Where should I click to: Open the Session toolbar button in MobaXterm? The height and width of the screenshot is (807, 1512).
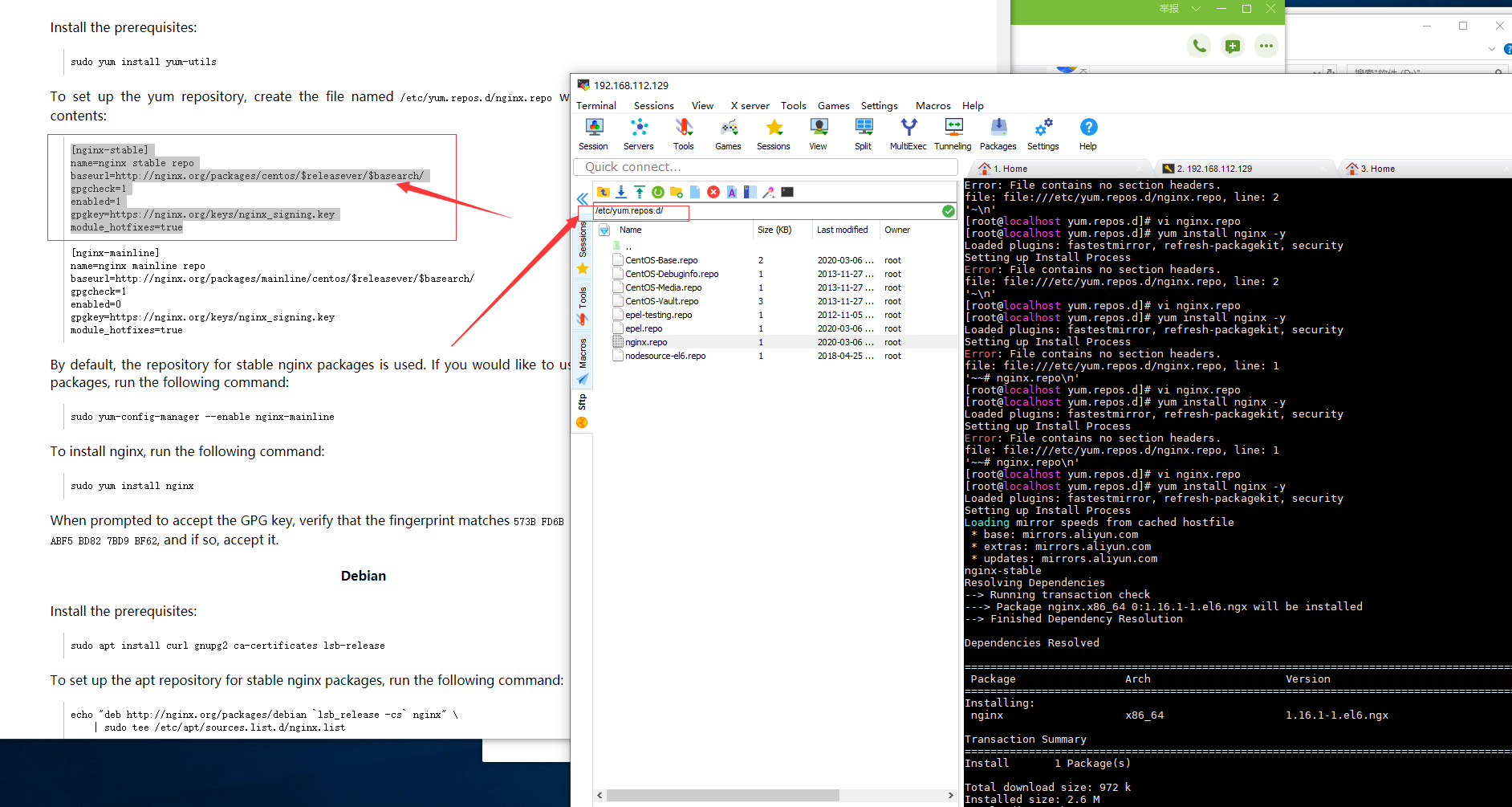click(x=594, y=134)
